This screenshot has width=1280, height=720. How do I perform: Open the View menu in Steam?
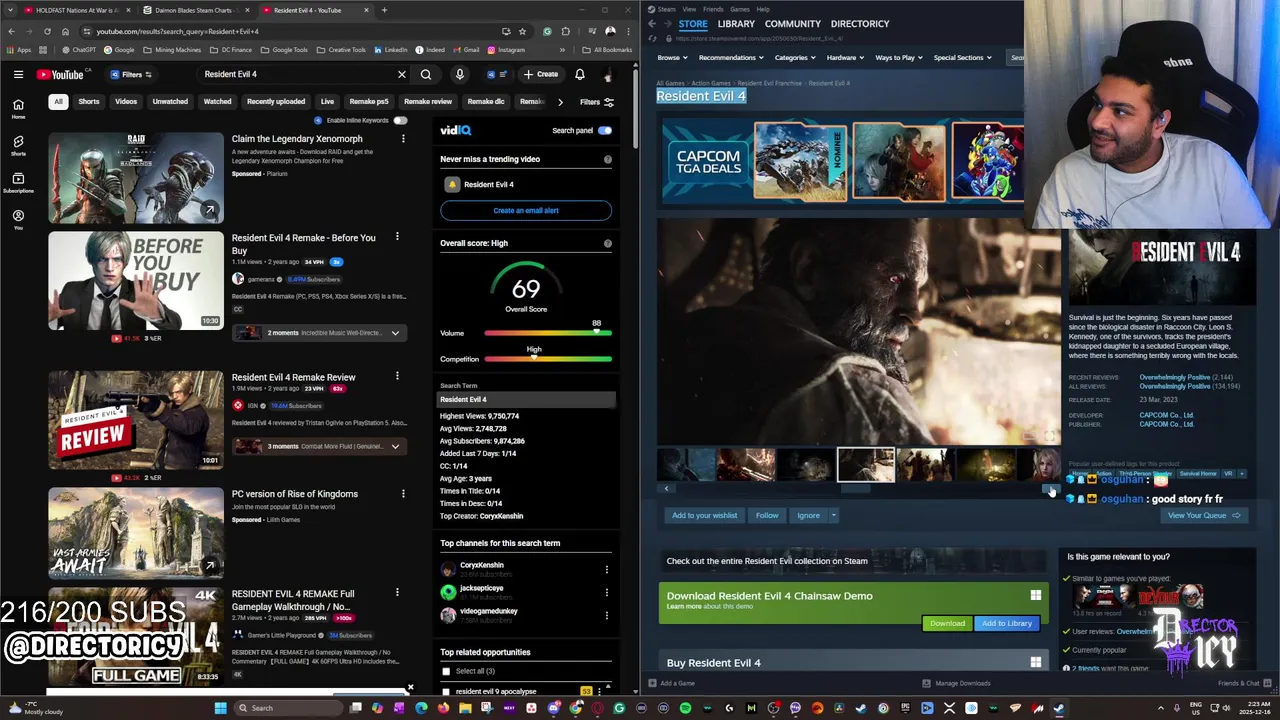coord(689,9)
